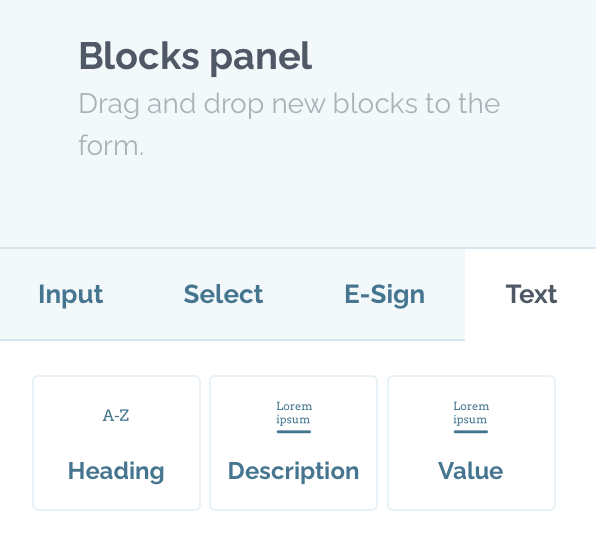Click the Description label text
Screen dimensions: 596x553
293,471
